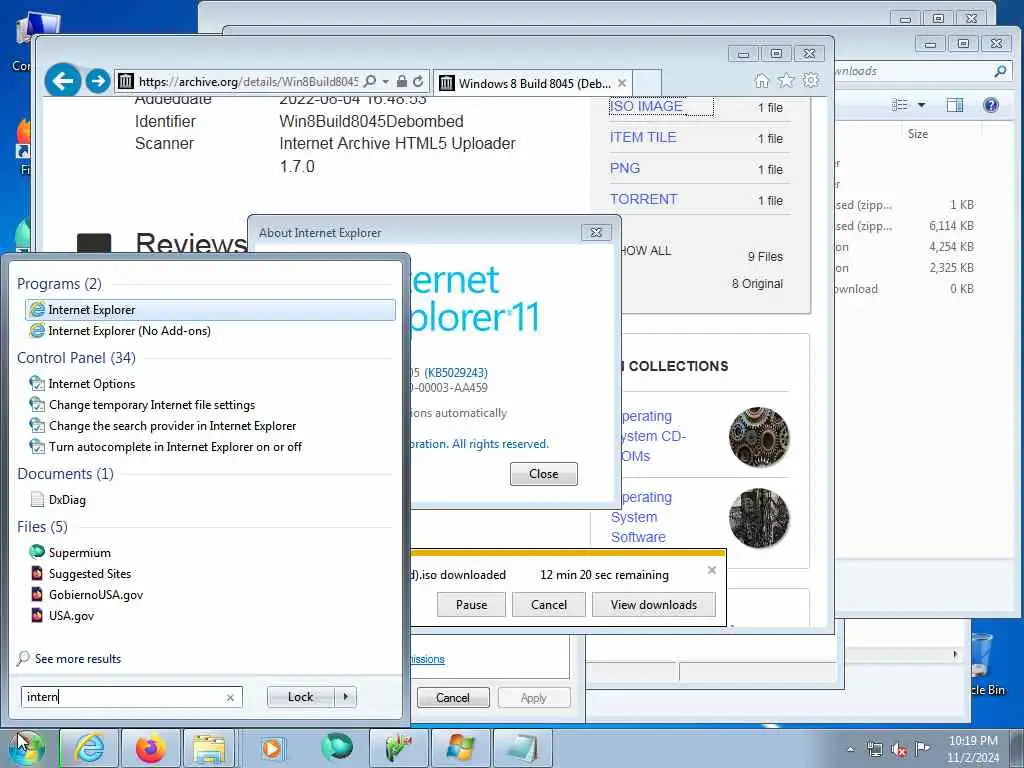Open the TORRENT download link
This screenshot has width=1024, height=768.
point(643,199)
